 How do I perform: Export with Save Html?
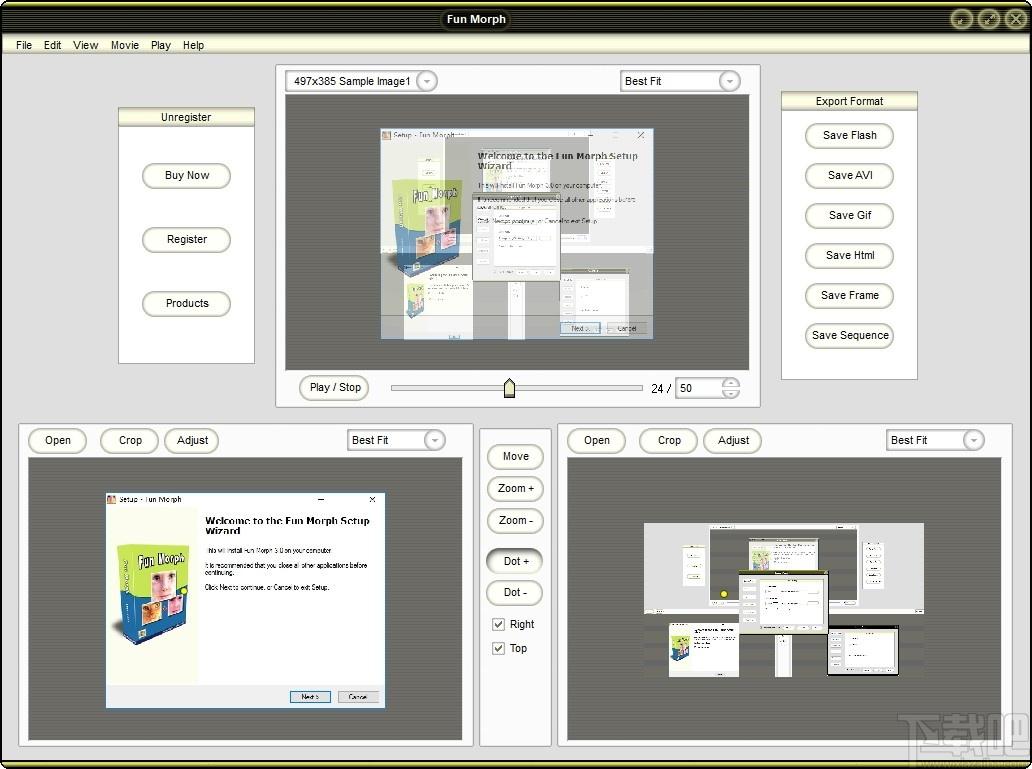[x=849, y=255]
